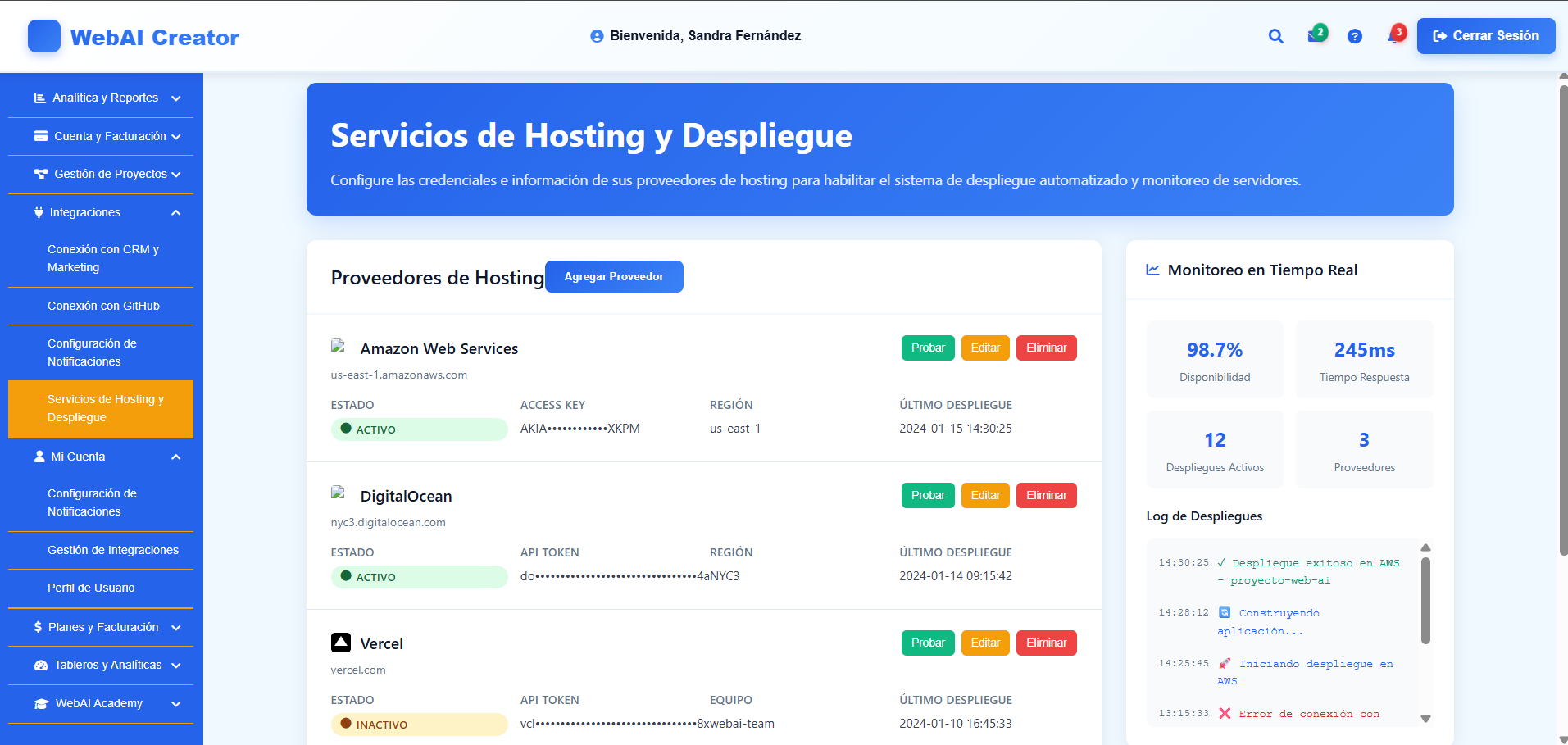Open Conexión con GitHub menu item

point(101,306)
